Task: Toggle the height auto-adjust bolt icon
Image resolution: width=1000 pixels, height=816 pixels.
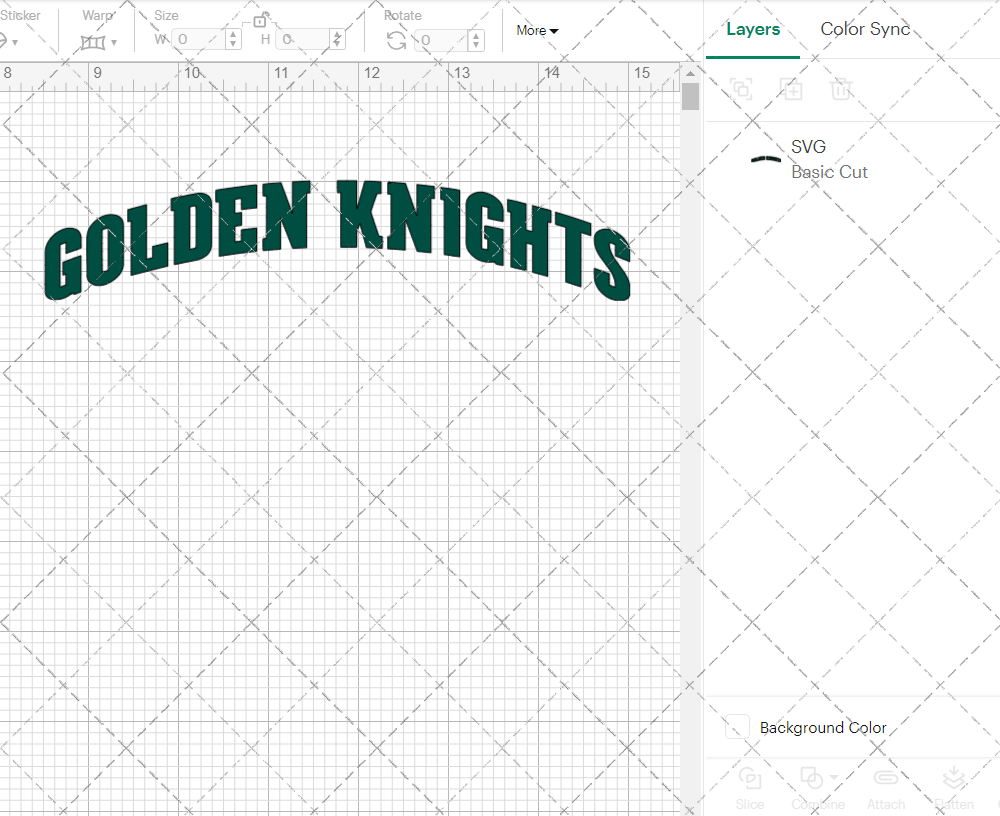Action: pyautogui.click(x=337, y=40)
